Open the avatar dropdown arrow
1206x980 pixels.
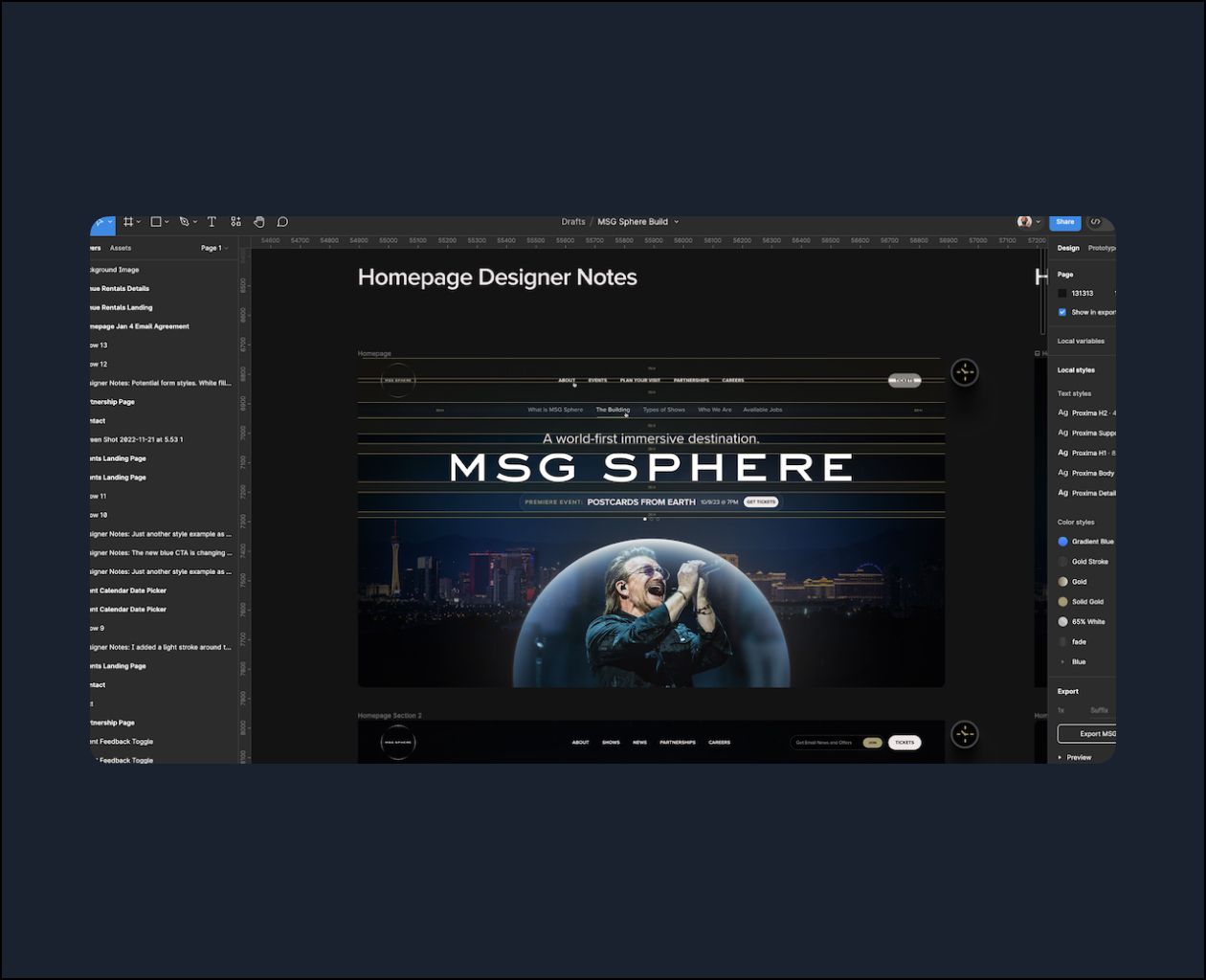click(x=1038, y=222)
